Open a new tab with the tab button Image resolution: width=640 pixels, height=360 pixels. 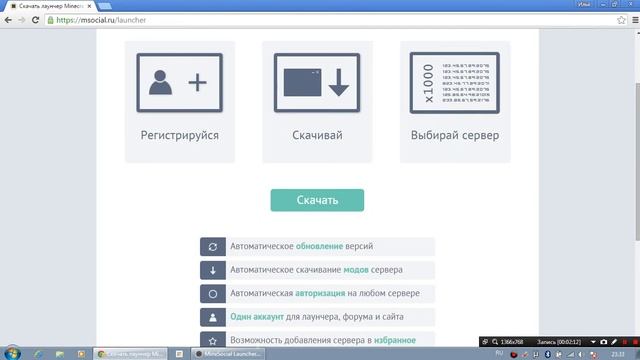pyautogui.click(x=105, y=6)
